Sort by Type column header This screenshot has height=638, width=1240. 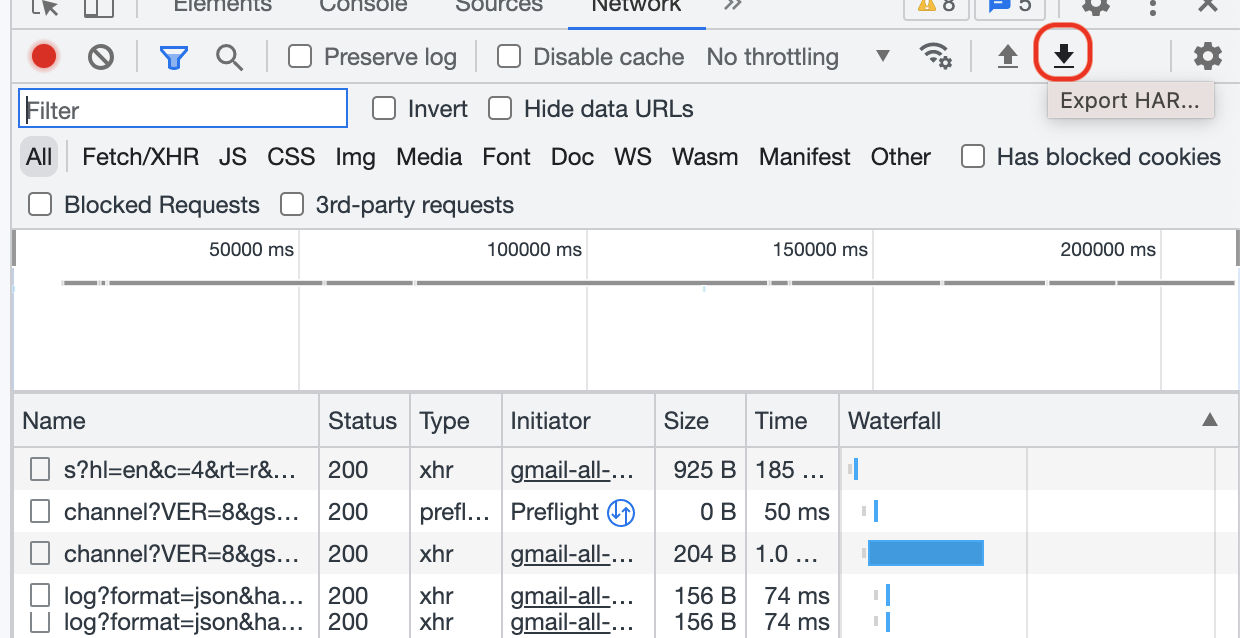tap(456, 420)
